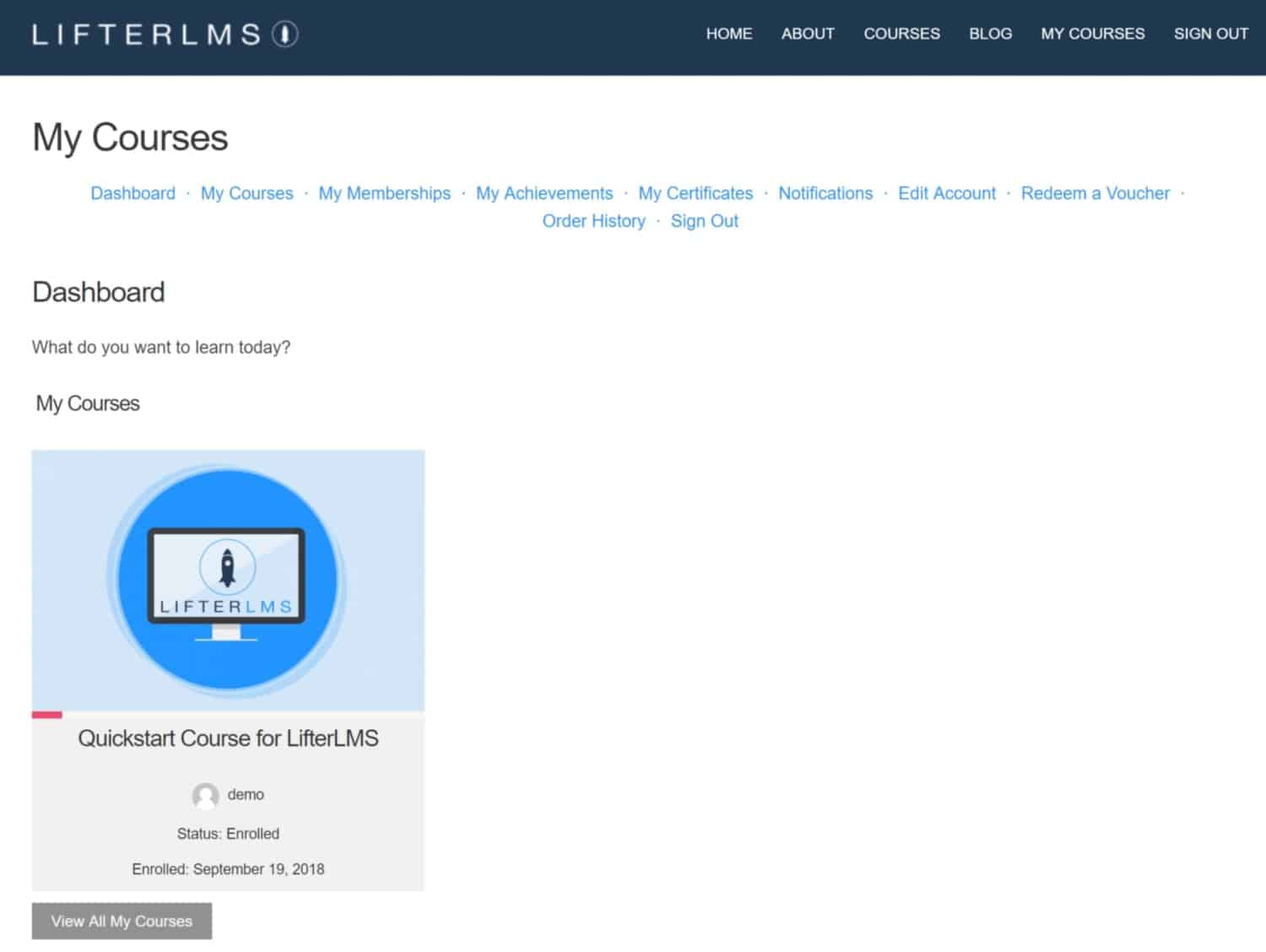
Task: Click the Sign Out dashboard link
Action: pos(704,221)
